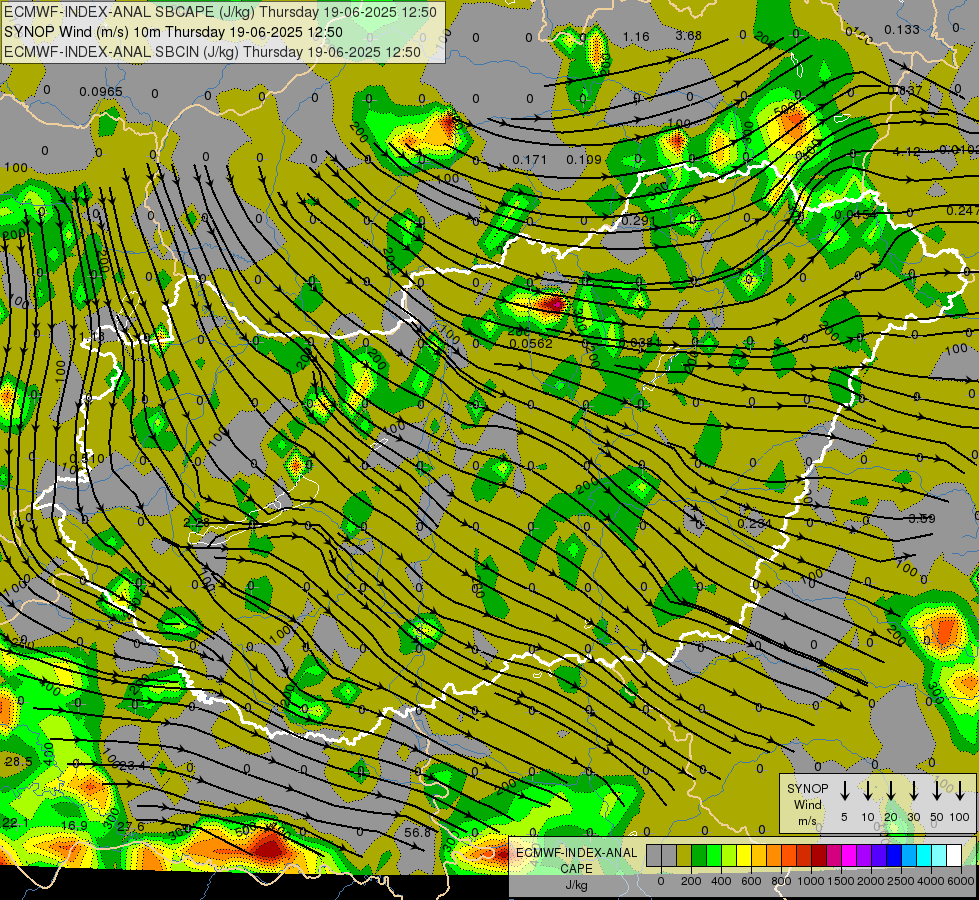Click the 4000 tick label on CAPE scale
This screenshot has width=979, height=900.
(x=931, y=882)
